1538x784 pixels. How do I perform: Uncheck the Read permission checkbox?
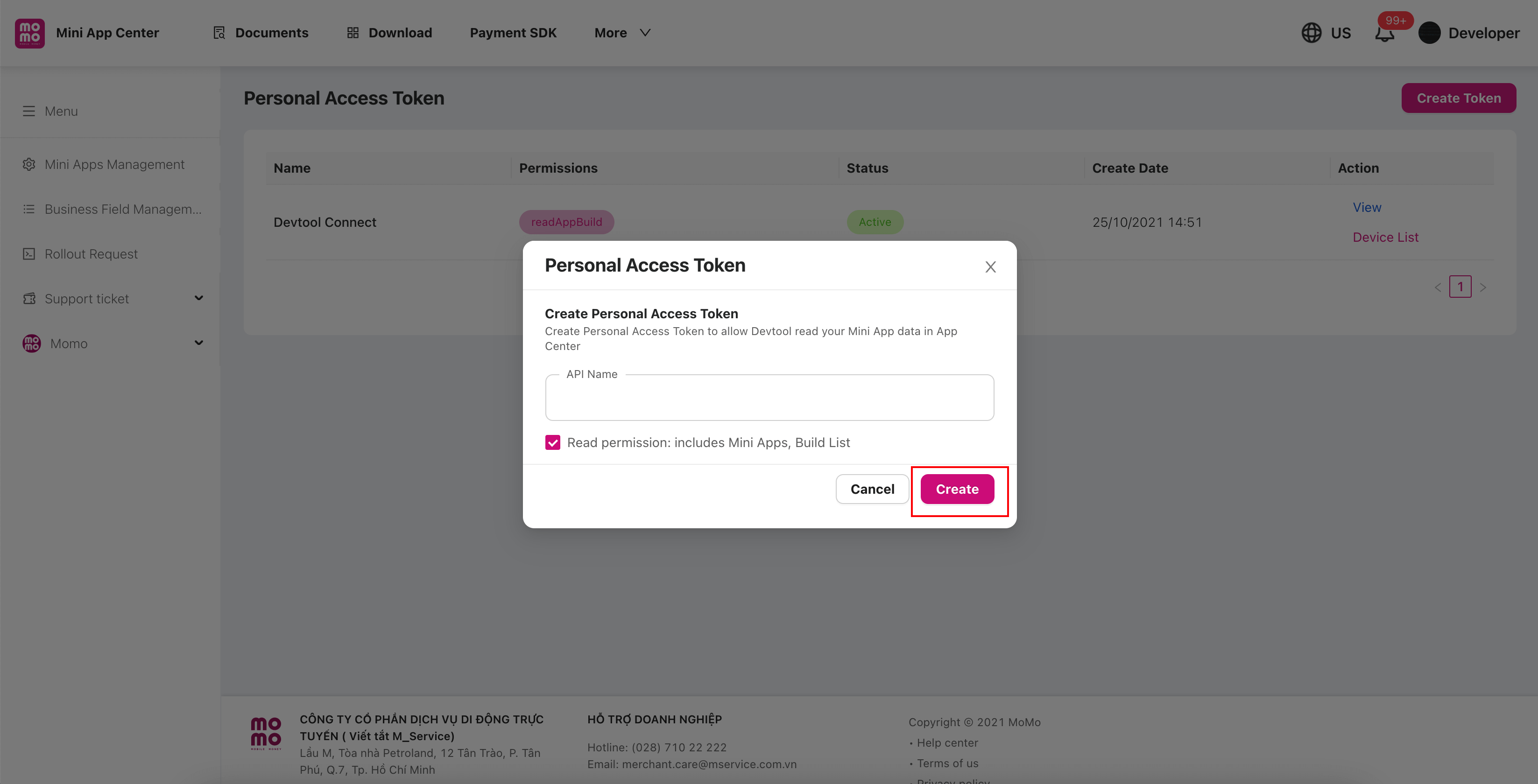pyautogui.click(x=552, y=442)
